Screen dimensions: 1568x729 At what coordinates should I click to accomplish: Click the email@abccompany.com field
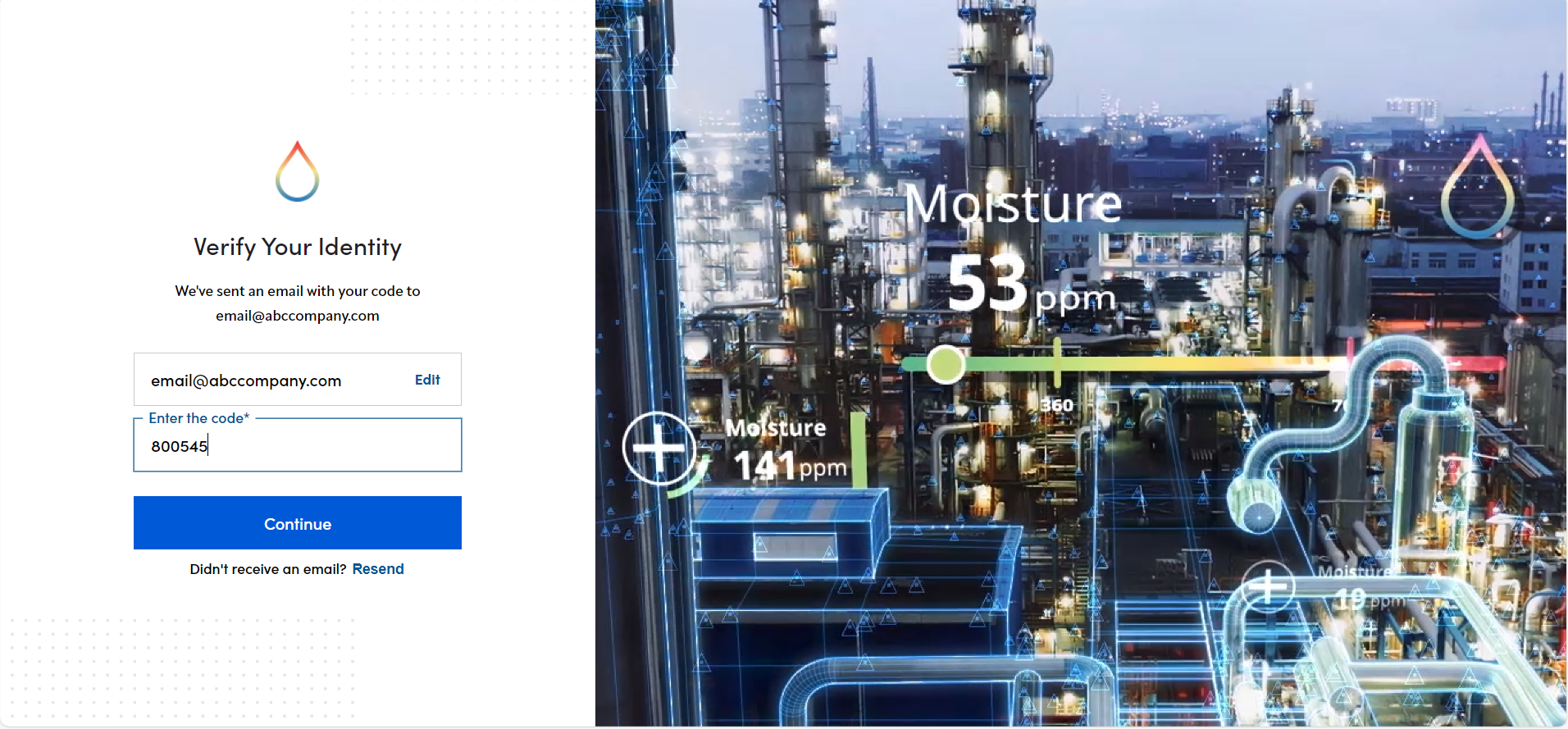(246, 380)
